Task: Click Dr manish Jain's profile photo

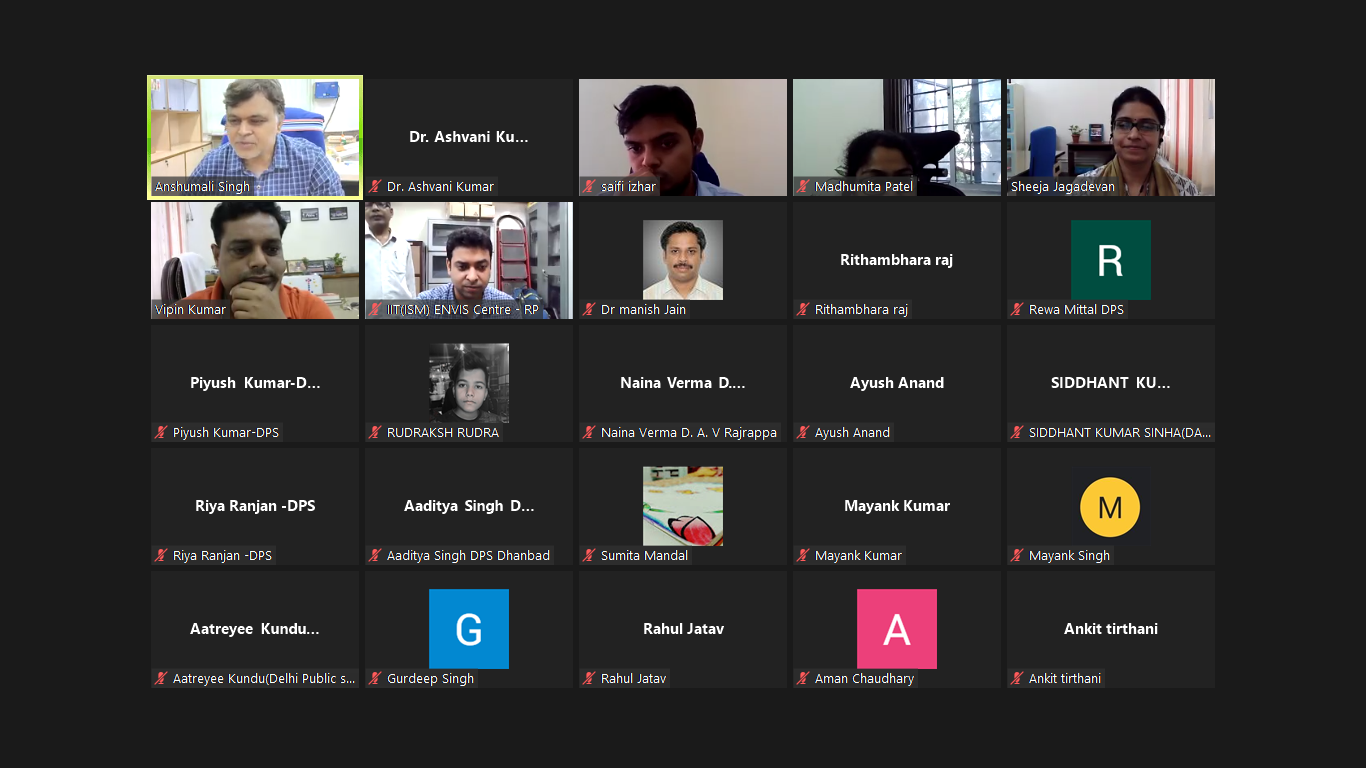Action: (683, 260)
